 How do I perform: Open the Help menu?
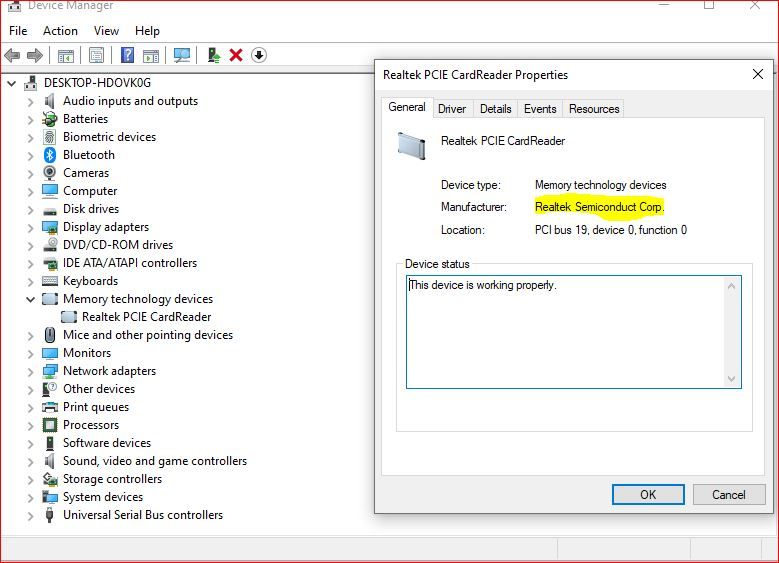pos(148,31)
